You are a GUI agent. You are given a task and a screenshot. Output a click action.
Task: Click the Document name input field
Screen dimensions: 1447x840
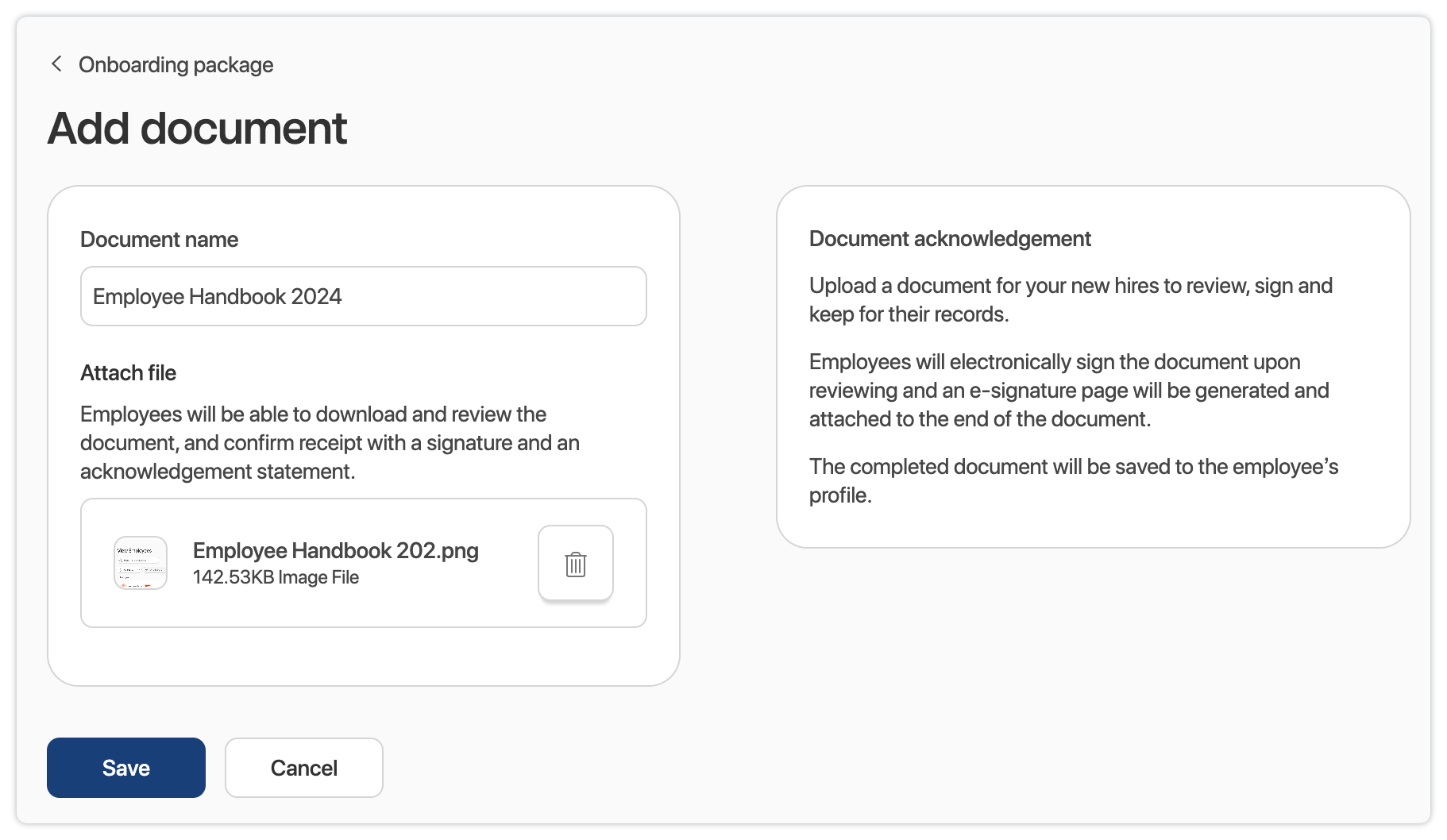(363, 296)
